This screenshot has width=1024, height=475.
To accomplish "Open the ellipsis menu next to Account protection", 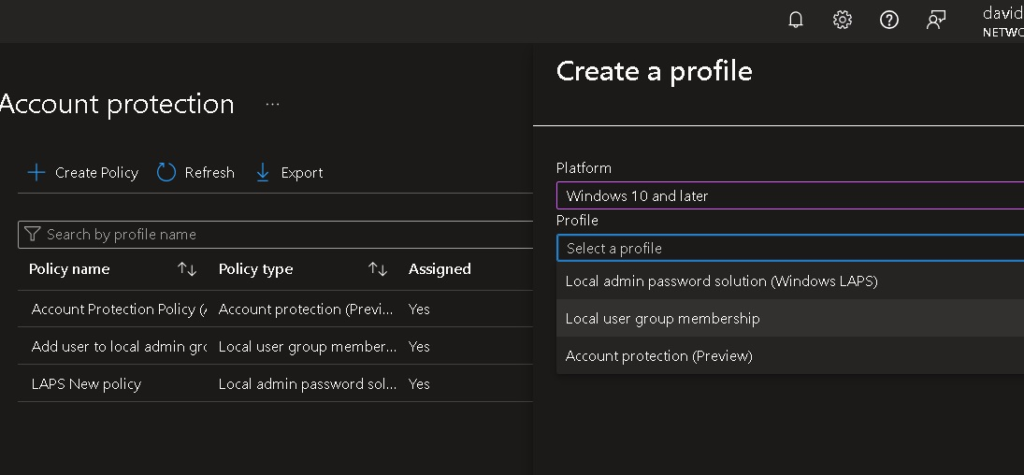I will [x=272, y=105].
